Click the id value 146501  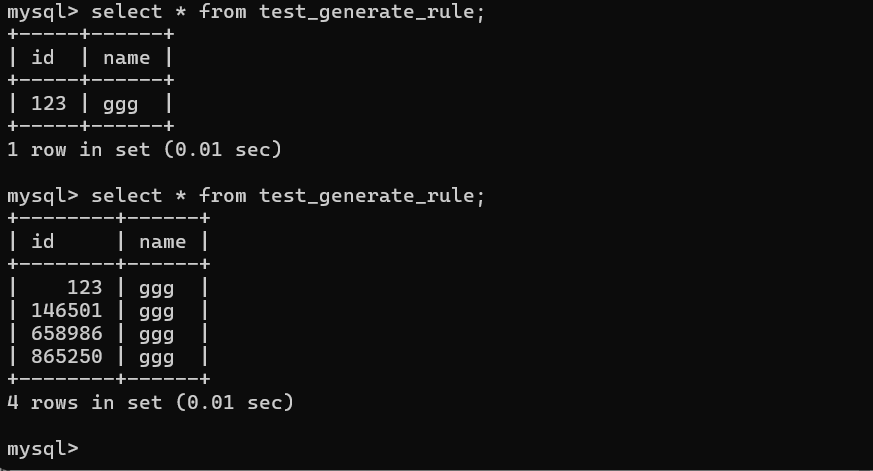tap(67, 311)
